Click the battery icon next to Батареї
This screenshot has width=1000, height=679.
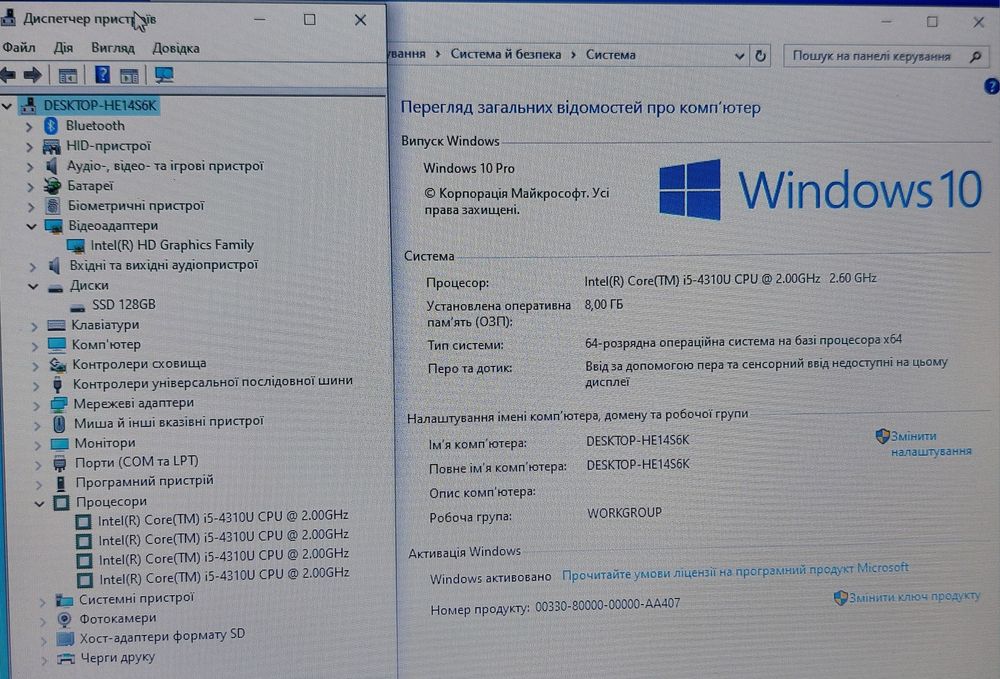coord(52,186)
